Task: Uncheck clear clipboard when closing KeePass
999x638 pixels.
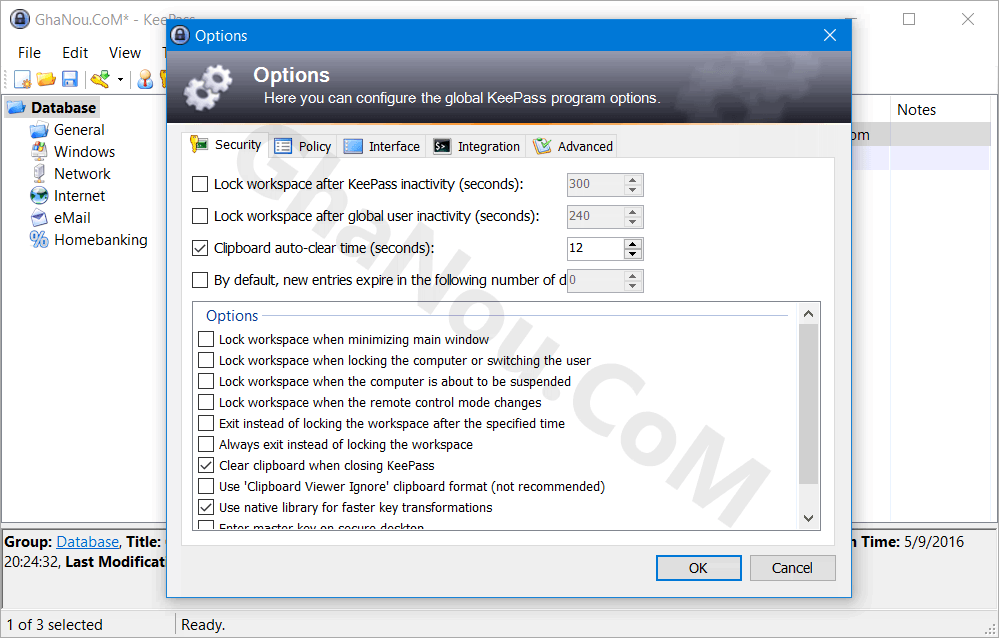Action: point(206,465)
